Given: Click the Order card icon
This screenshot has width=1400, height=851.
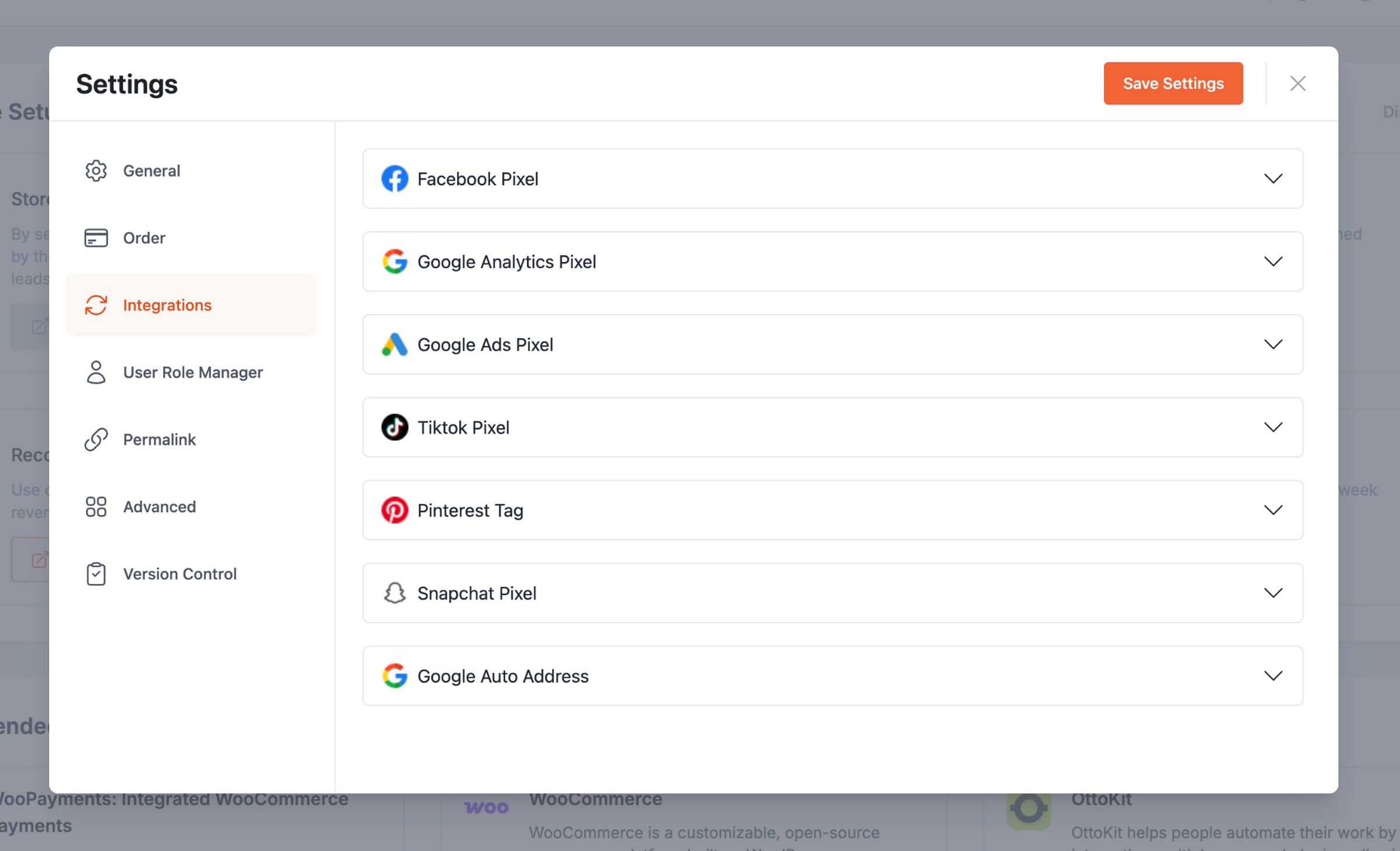Looking at the screenshot, I should click(96, 238).
